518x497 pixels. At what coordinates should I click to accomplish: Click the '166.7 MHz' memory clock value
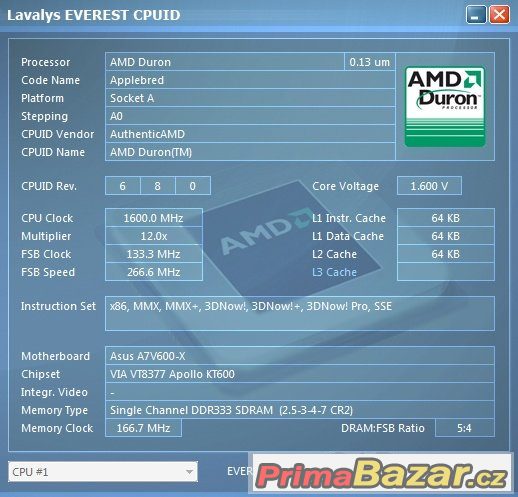(x=143, y=428)
